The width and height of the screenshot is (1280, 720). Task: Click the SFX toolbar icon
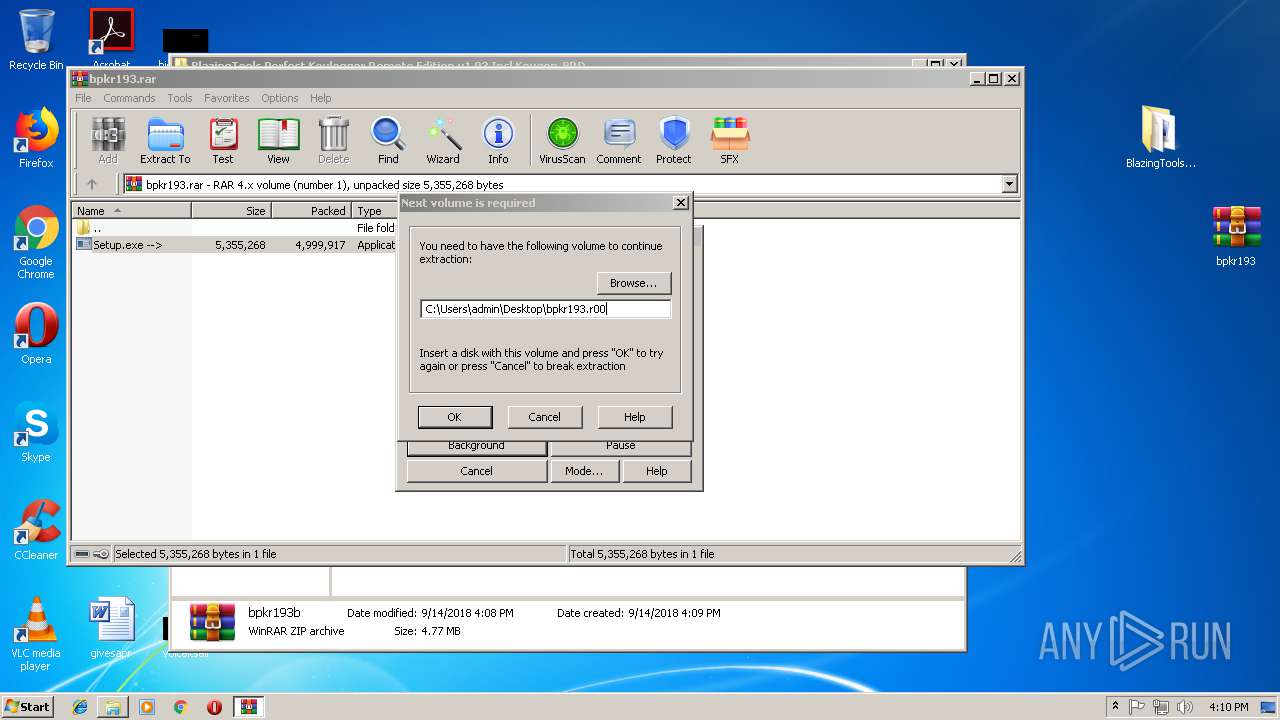(730, 140)
